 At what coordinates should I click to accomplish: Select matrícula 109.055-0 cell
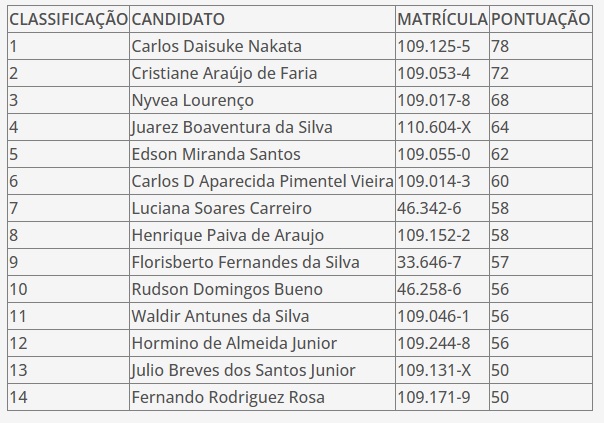point(442,154)
